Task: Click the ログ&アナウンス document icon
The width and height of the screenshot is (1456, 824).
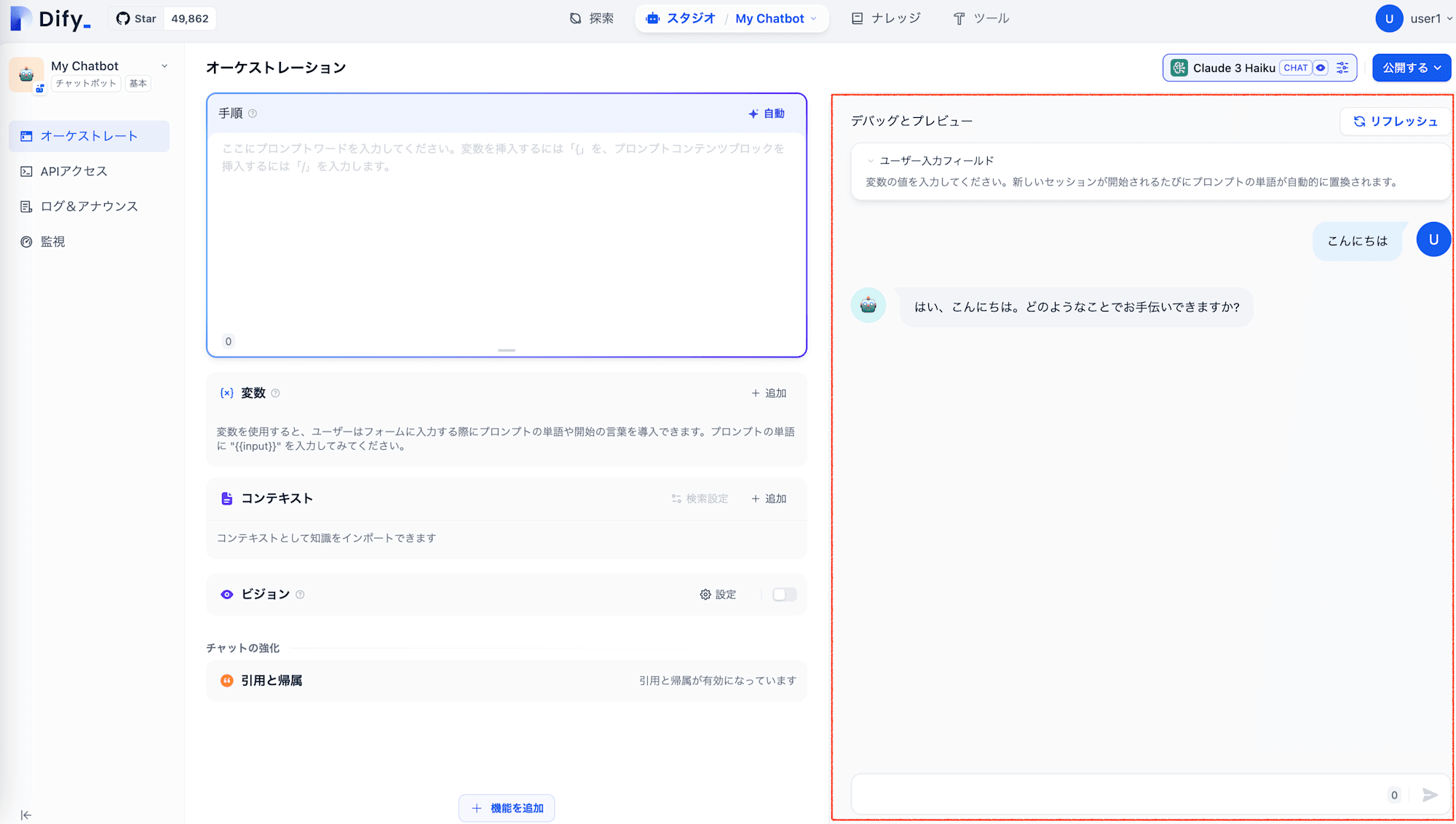Action: point(26,206)
